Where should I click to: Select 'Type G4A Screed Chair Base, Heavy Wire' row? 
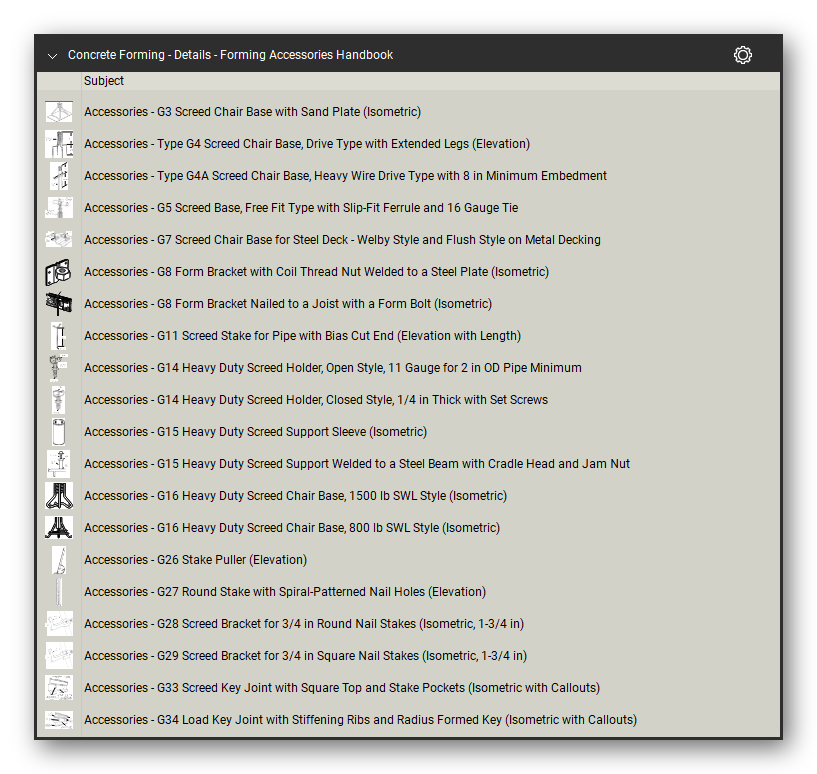coord(408,176)
